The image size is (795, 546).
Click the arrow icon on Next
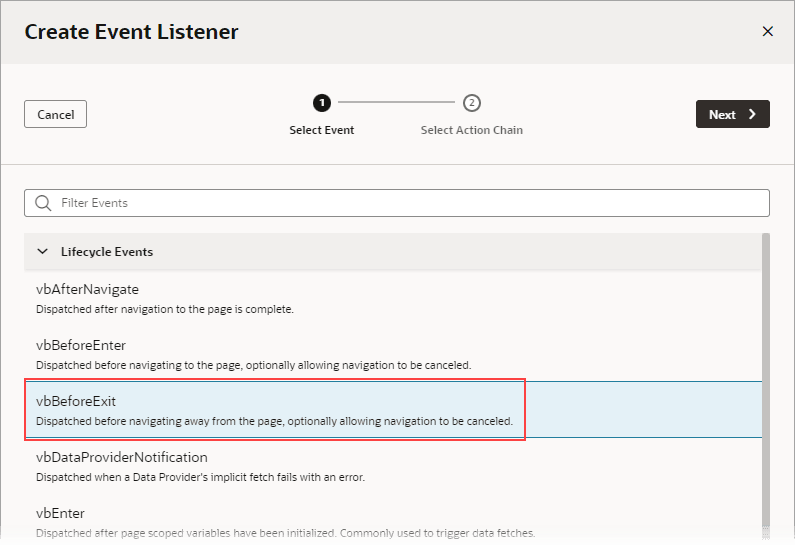coord(752,114)
